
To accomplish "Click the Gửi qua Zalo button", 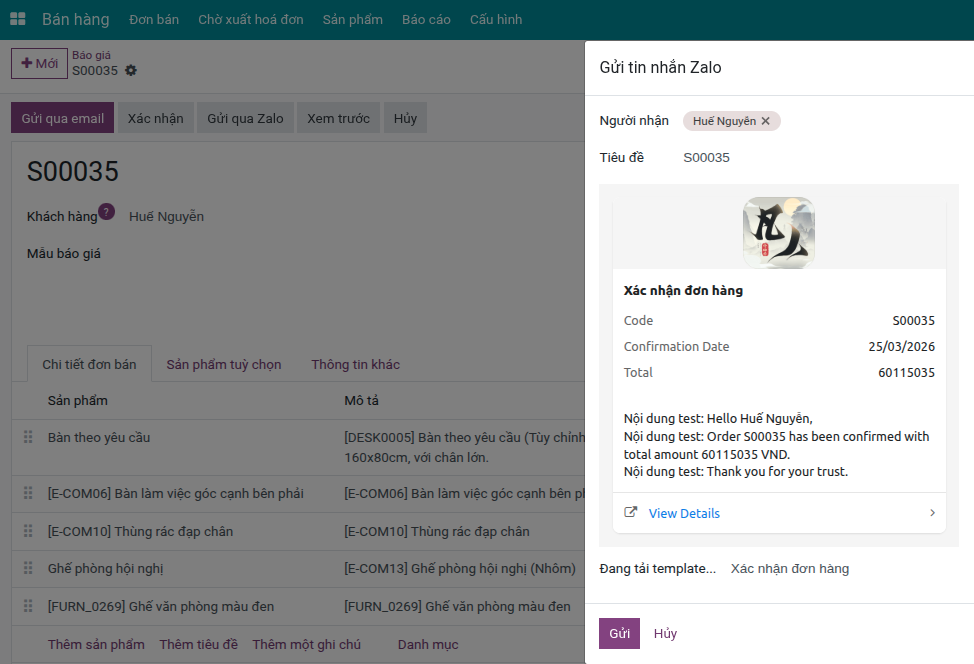I will click(x=245, y=118).
